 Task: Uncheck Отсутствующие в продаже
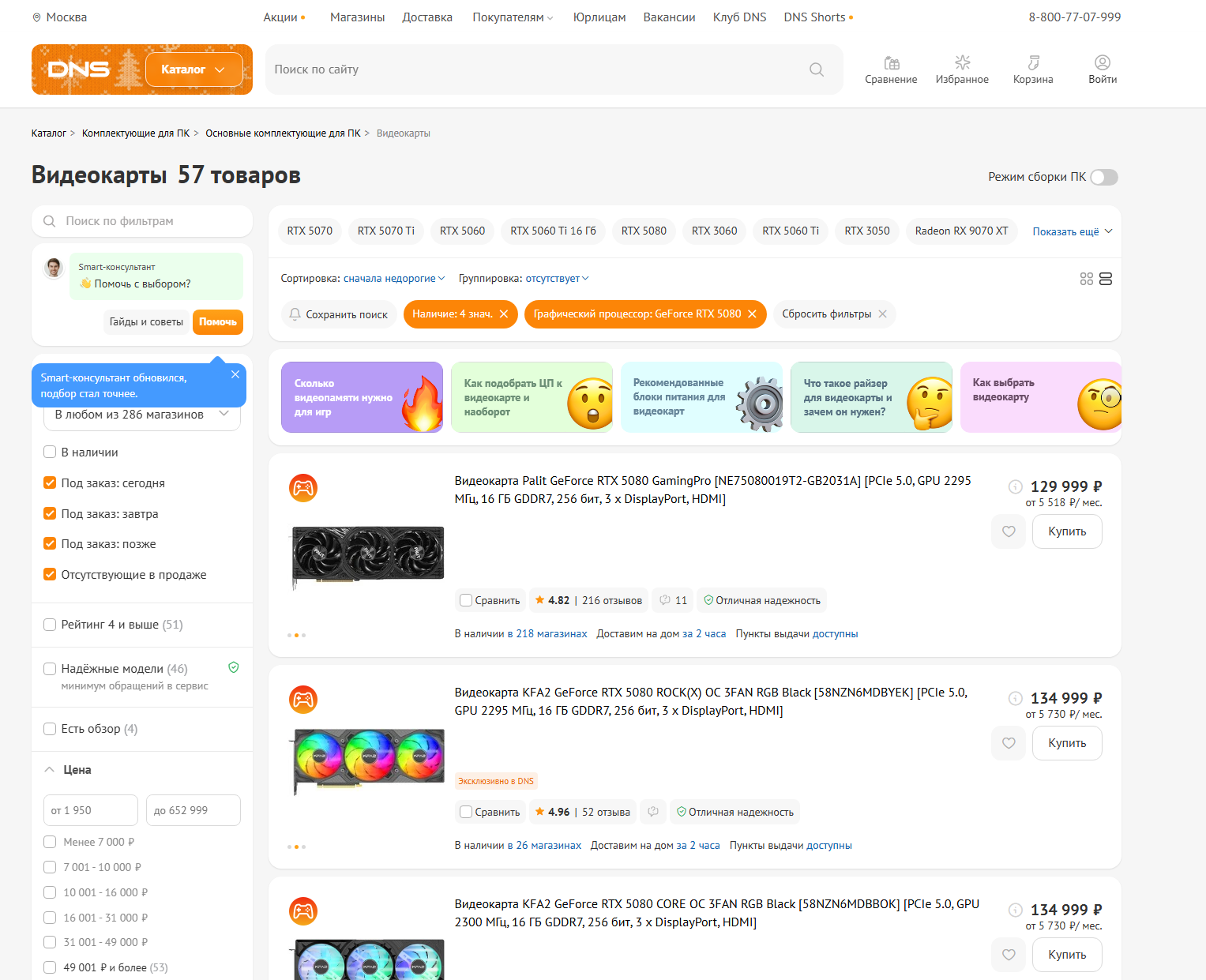(50, 575)
